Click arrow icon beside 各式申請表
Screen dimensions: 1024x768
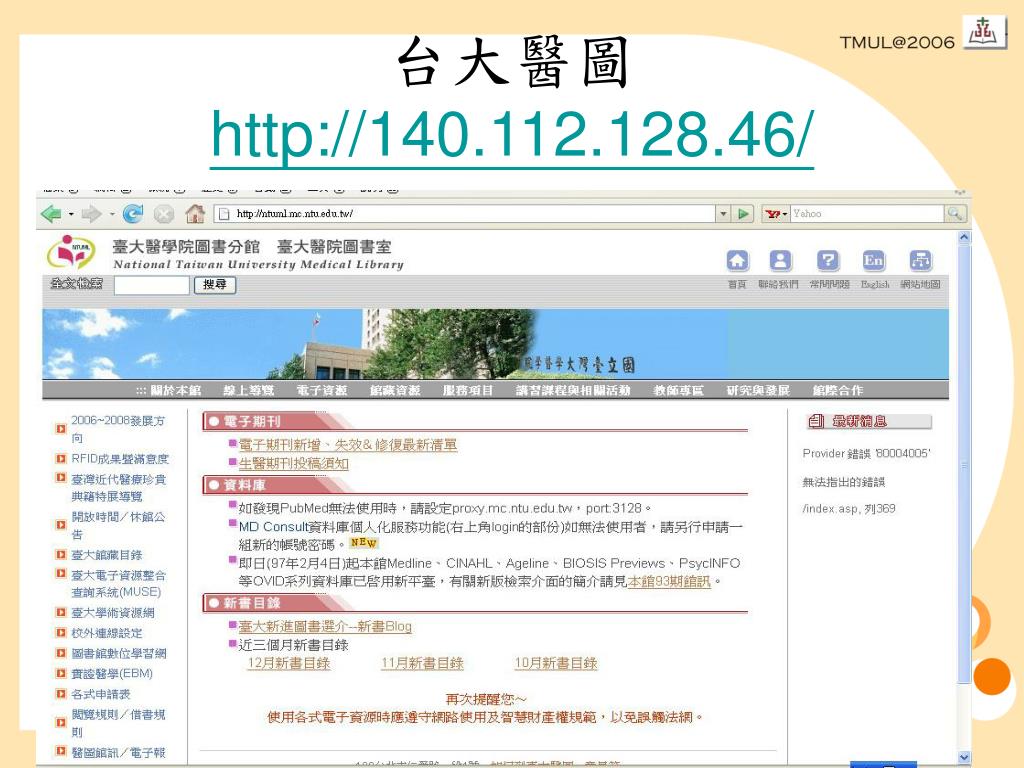[61, 694]
